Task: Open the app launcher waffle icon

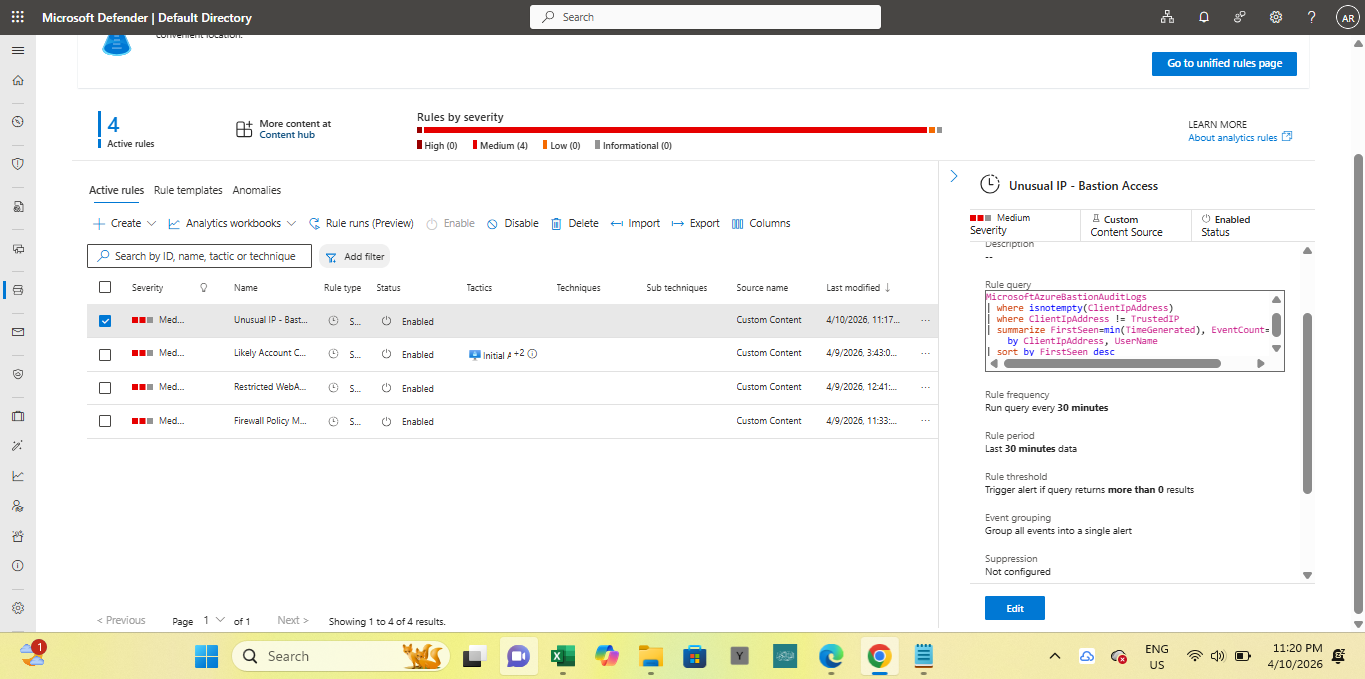Action: 17,17
